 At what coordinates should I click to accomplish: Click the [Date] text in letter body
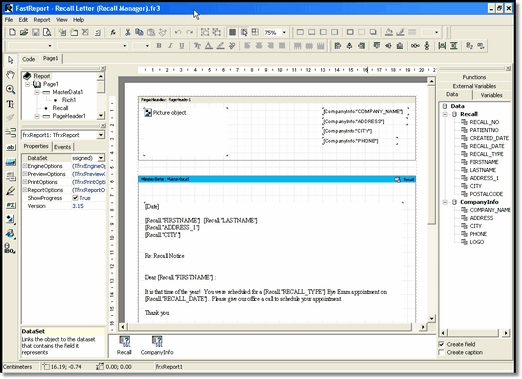click(152, 207)
